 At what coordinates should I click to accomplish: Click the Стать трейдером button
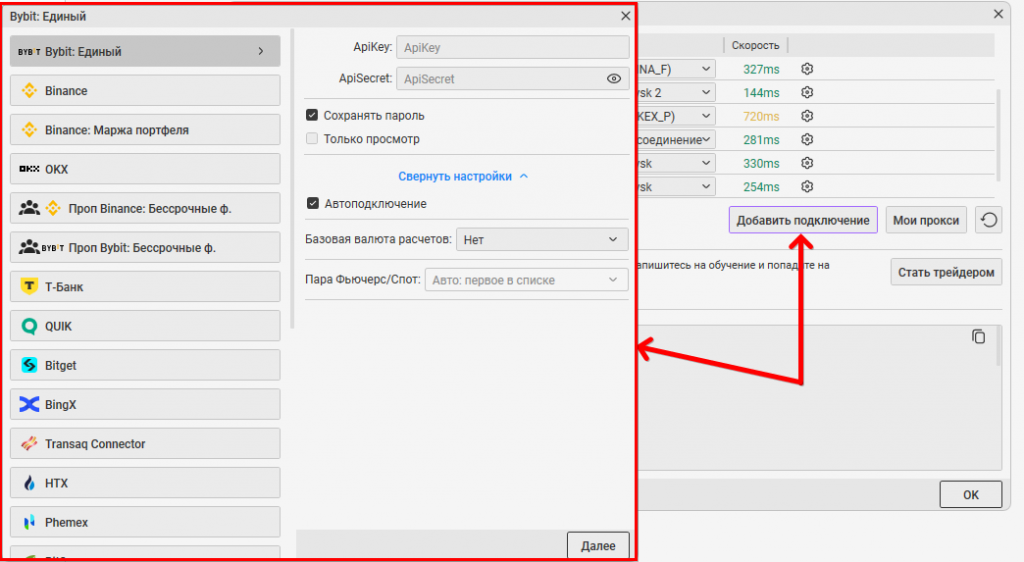[946, 272]
